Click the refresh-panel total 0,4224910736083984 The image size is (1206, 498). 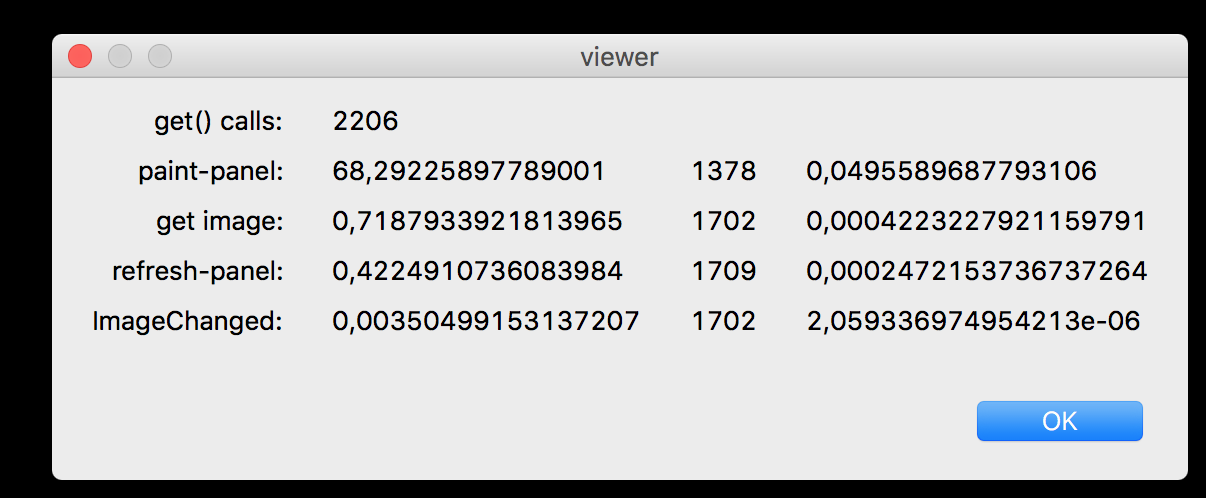477,272
